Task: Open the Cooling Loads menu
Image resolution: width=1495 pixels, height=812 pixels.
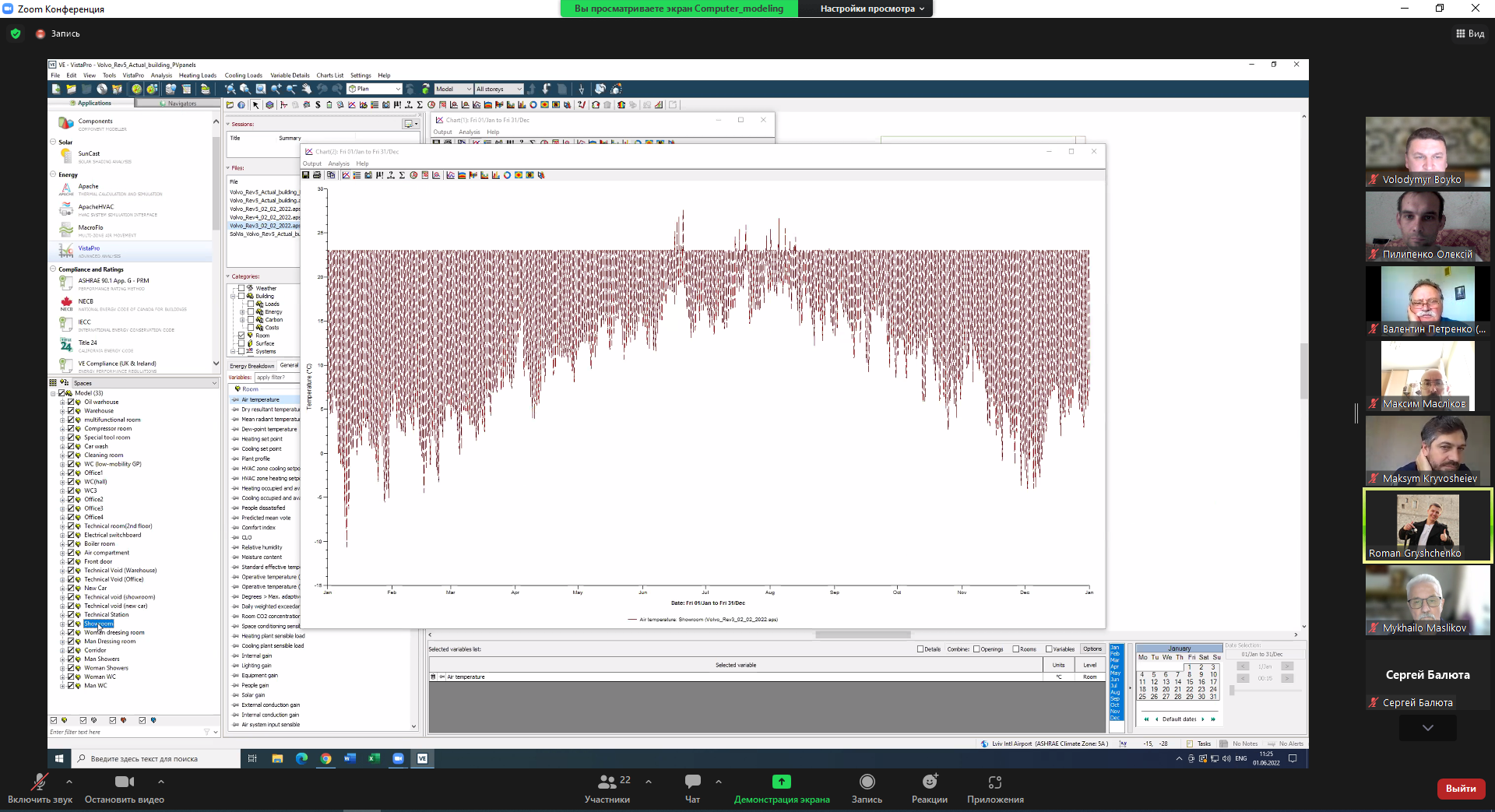Action: coord(243,76)
